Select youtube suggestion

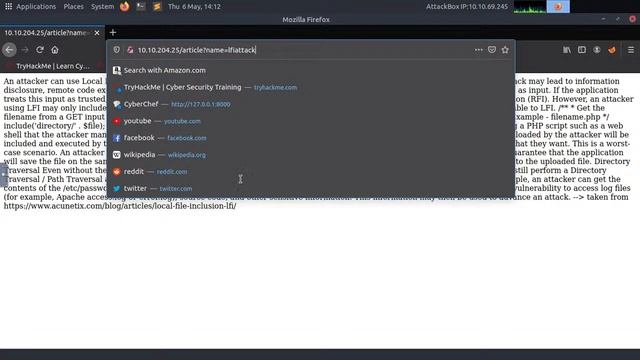pos(311,121)
